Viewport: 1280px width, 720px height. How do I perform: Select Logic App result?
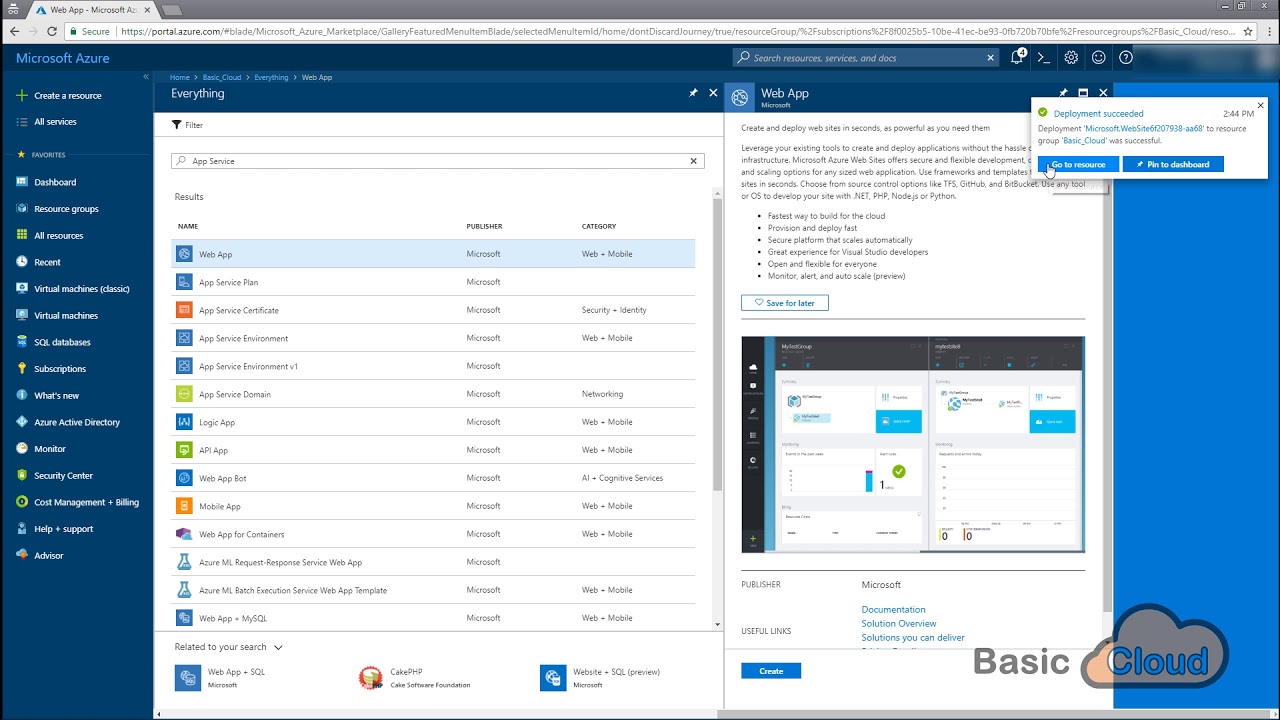click(x=433, y=422)
